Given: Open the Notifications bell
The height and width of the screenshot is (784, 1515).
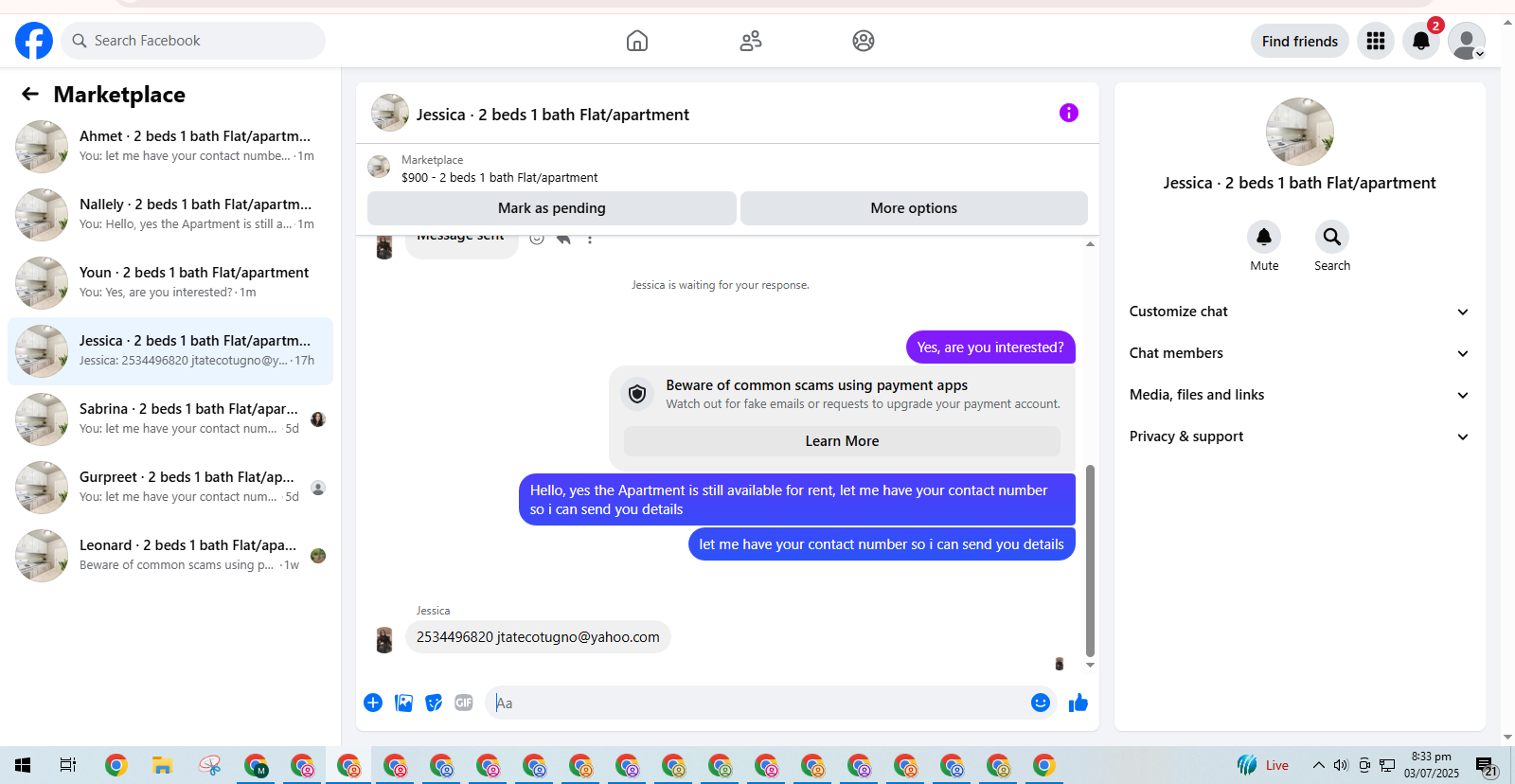Looking at the screenshot, I should coord(1421,41).
